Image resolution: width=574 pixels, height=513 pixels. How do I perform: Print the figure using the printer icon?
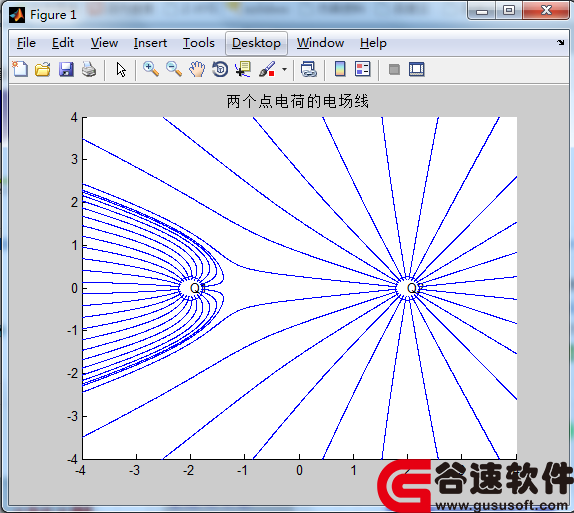(89, 69)
